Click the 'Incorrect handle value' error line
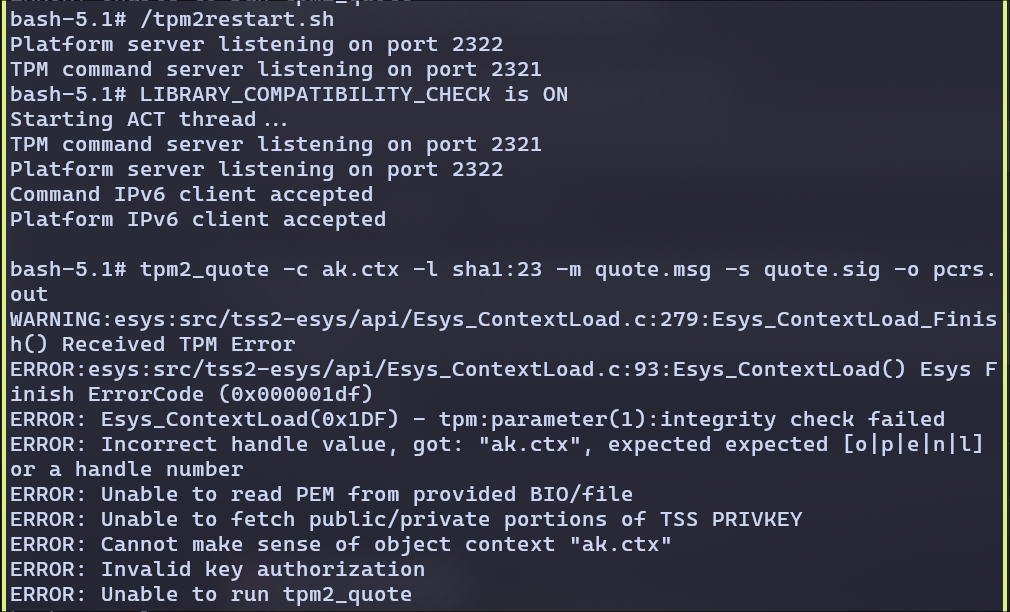The height and width of the screenshot is (612, 1010). tap(497, 457)
